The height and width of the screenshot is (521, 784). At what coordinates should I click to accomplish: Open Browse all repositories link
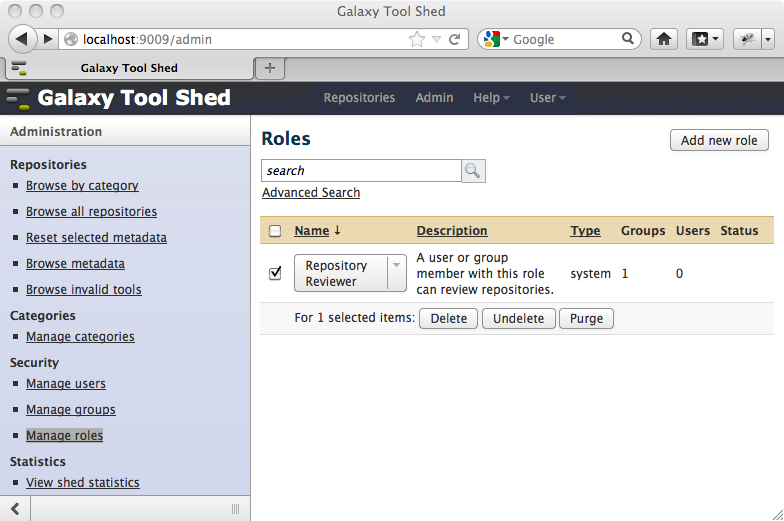point(92,212)
